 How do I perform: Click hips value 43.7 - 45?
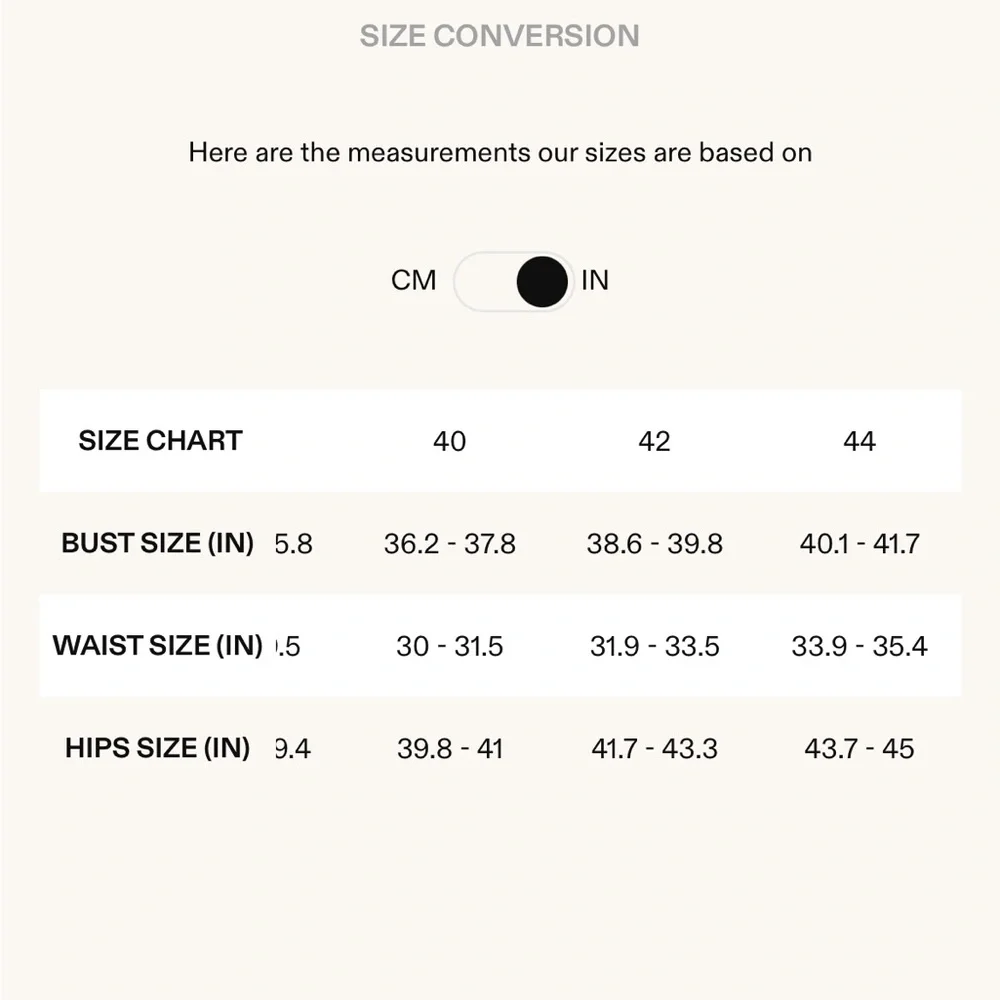point(859,749)
